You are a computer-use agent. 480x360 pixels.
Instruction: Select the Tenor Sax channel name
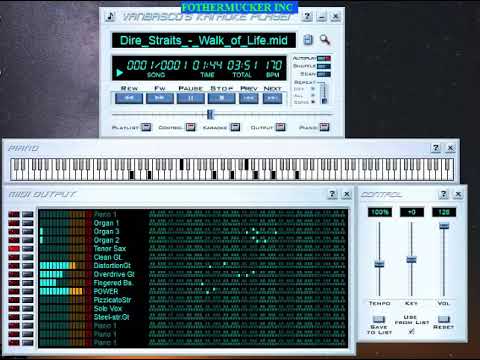point(110,248)
